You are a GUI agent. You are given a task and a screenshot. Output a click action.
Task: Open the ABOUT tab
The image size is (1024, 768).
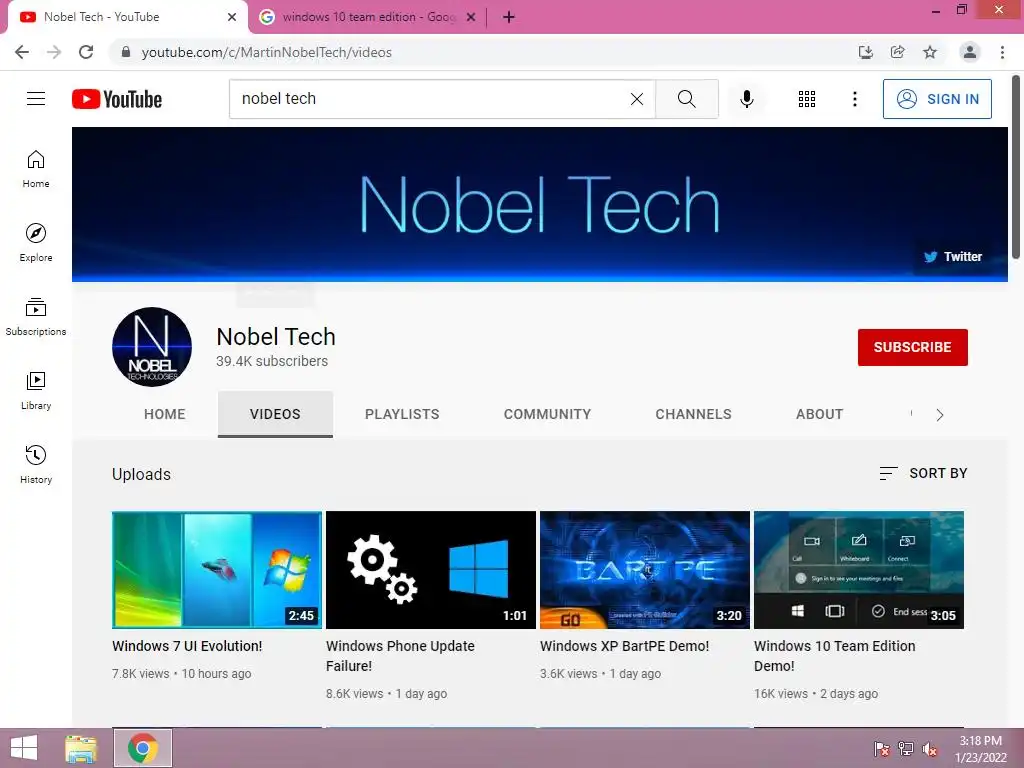point(820,414)
